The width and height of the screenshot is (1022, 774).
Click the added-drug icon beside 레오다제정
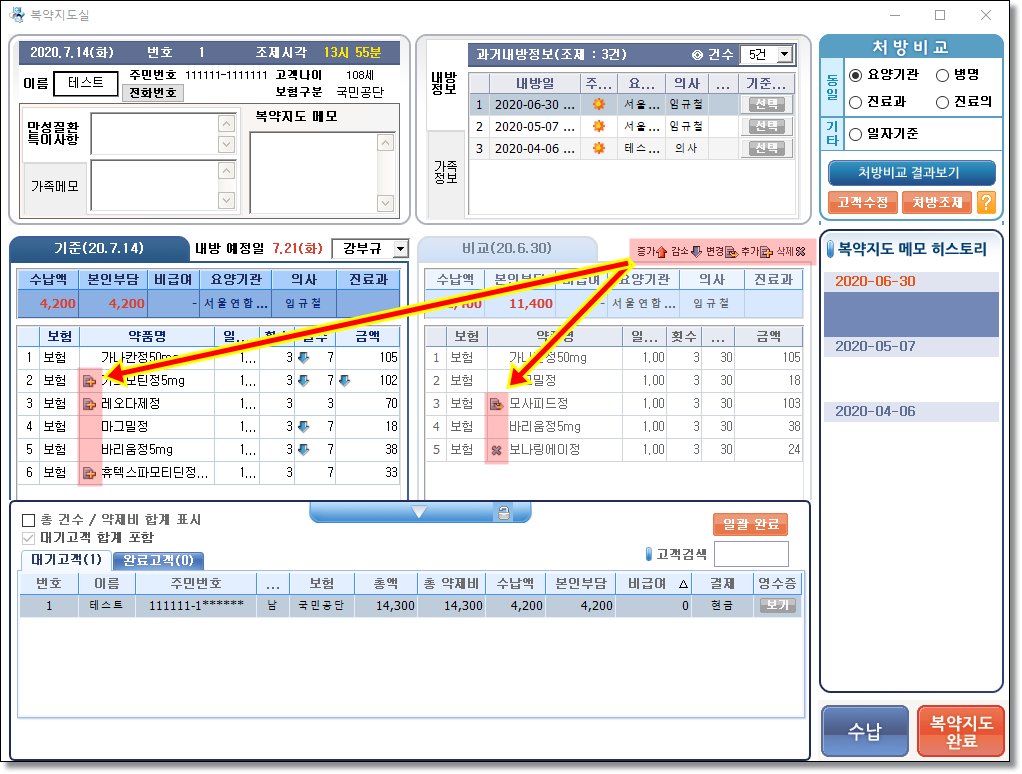click(90, 404)
